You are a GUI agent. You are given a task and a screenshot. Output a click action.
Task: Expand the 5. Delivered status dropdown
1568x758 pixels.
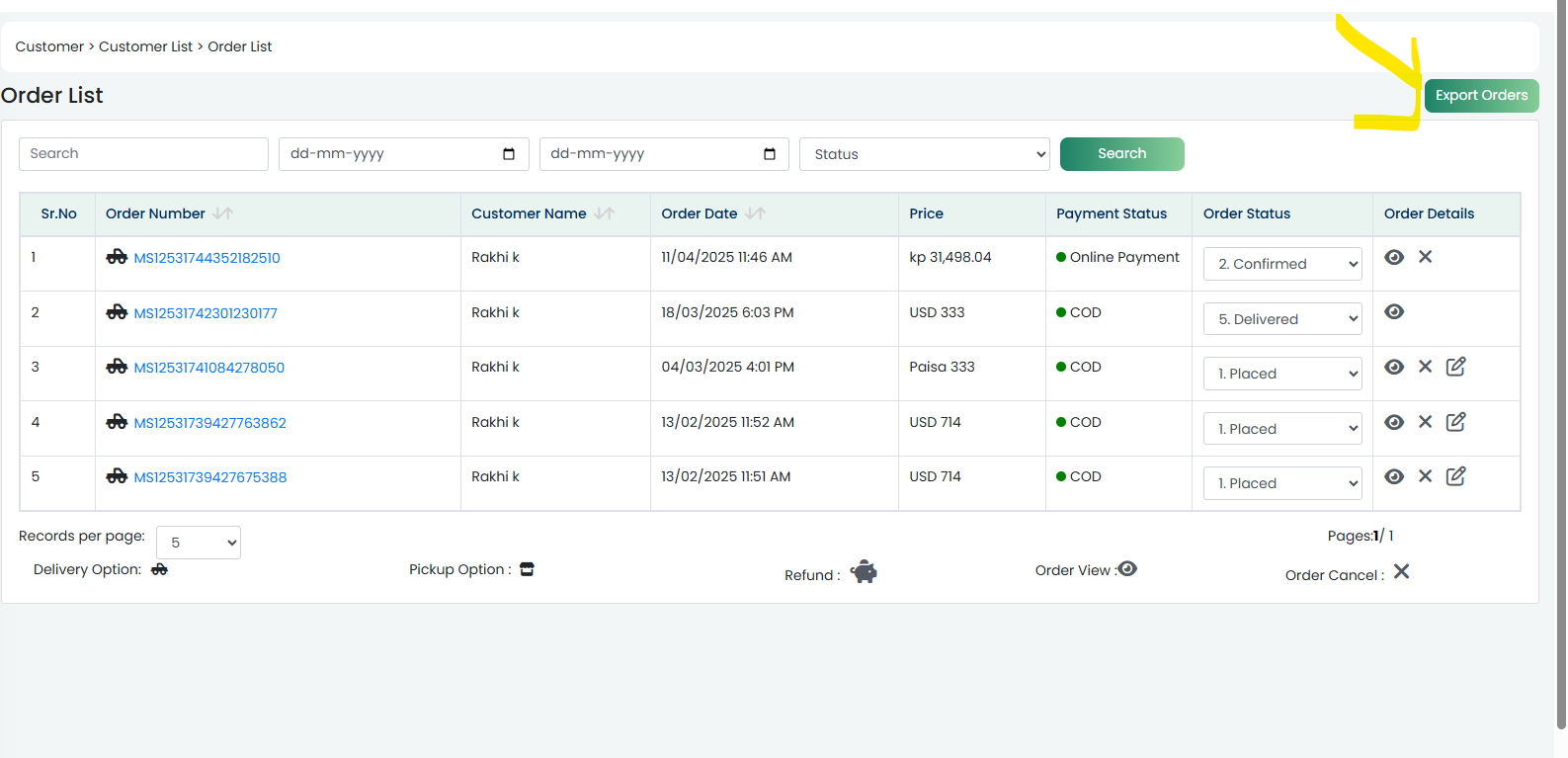point(1282,319)
